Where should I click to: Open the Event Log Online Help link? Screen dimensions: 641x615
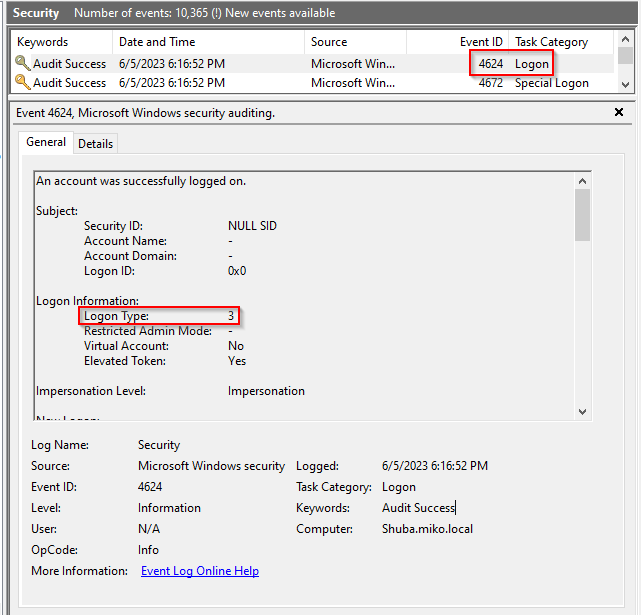[x=200, y=571]
